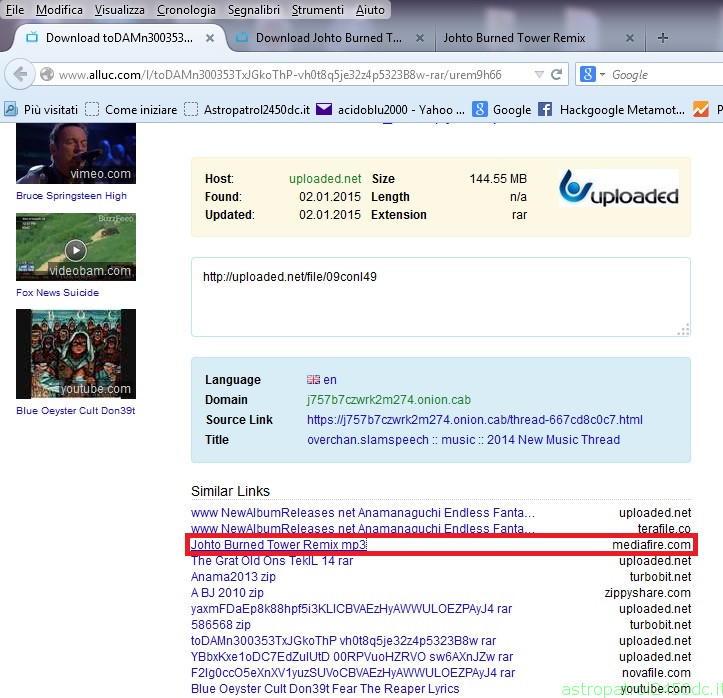This screenshot has width=723, height=698.
Task: Click the zippyshare.com host text
Action: click(x=647, y=592)
